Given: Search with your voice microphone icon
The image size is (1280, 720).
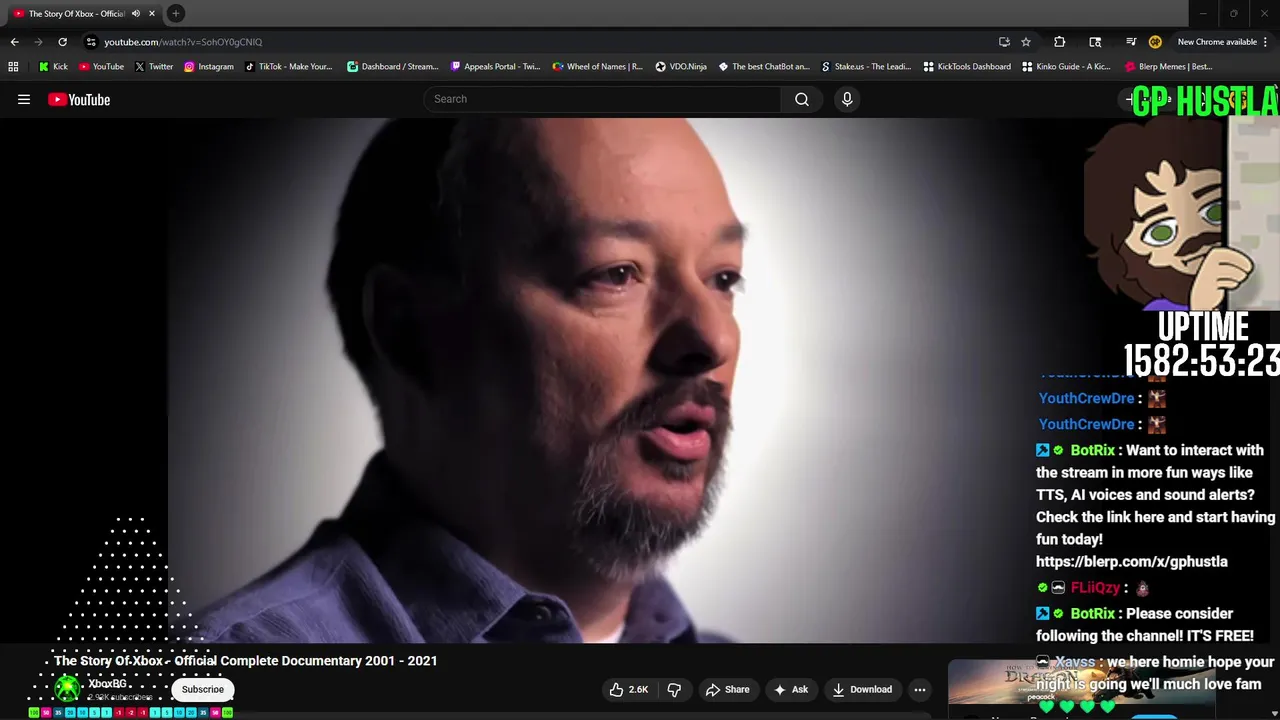Looking at the screenshot, I should pyautogui.click(x=847, y=99).
